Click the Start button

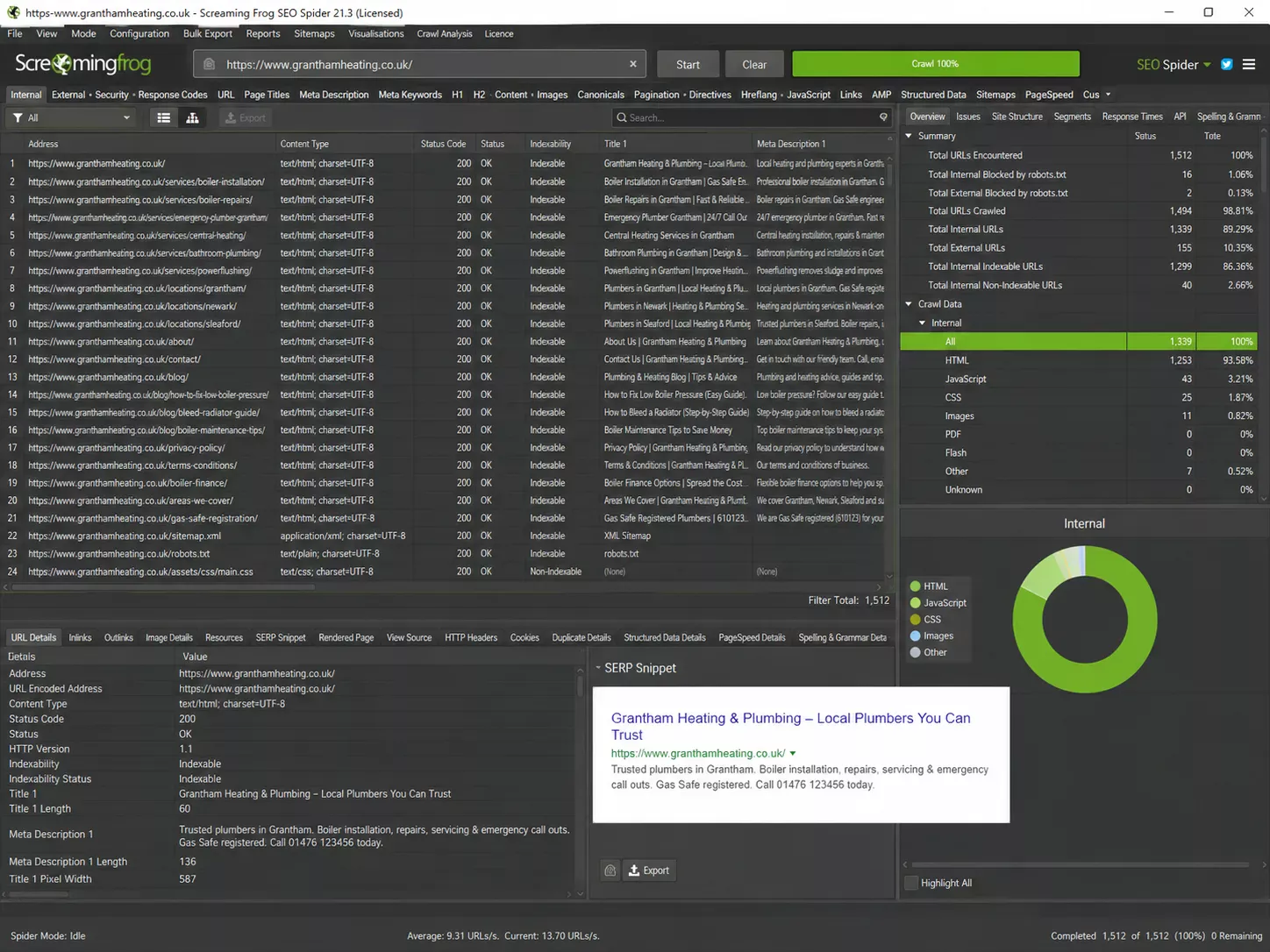(x=688, y=64)
